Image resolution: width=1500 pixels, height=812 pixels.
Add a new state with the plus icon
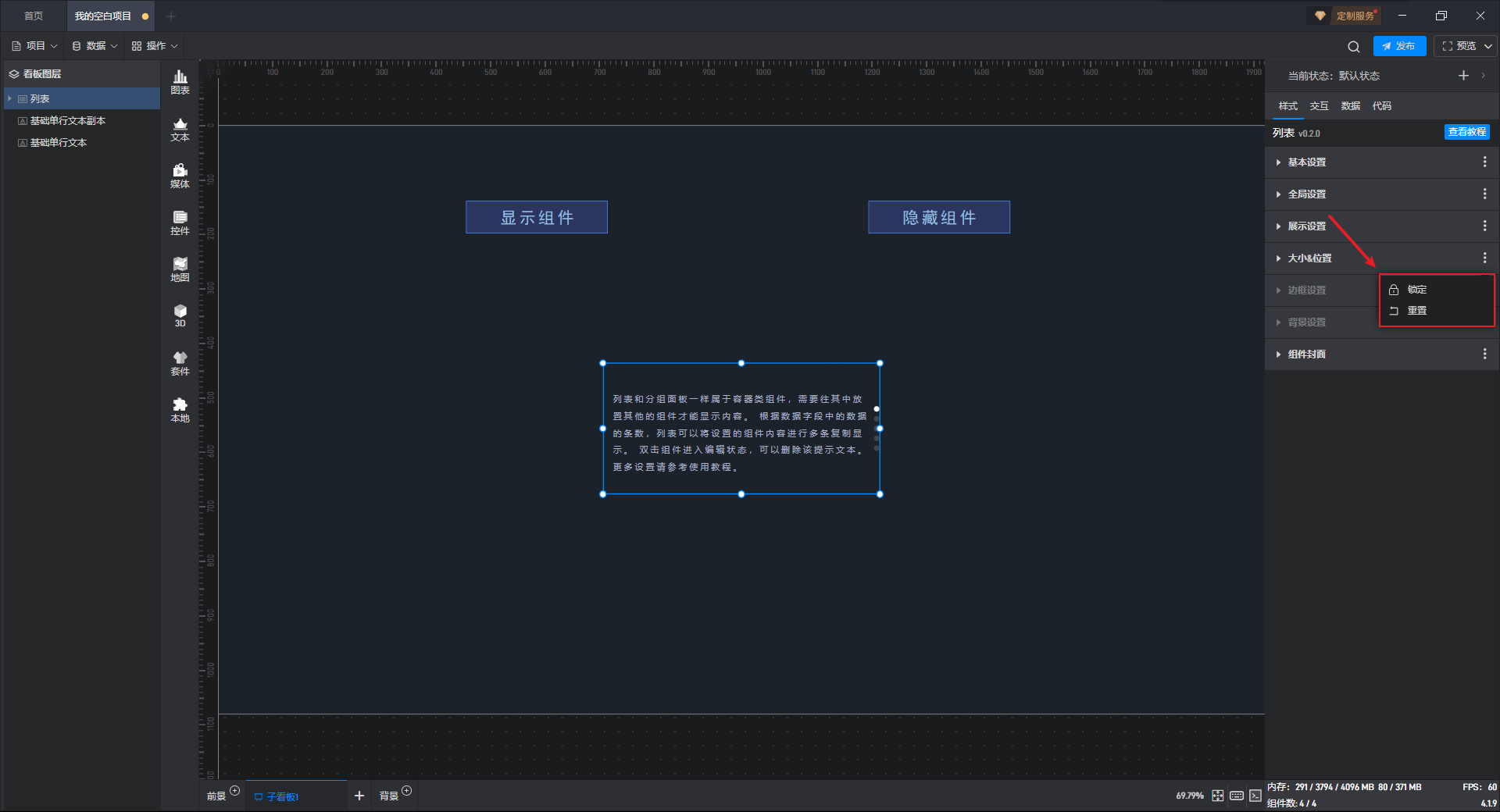(1463, 76)
